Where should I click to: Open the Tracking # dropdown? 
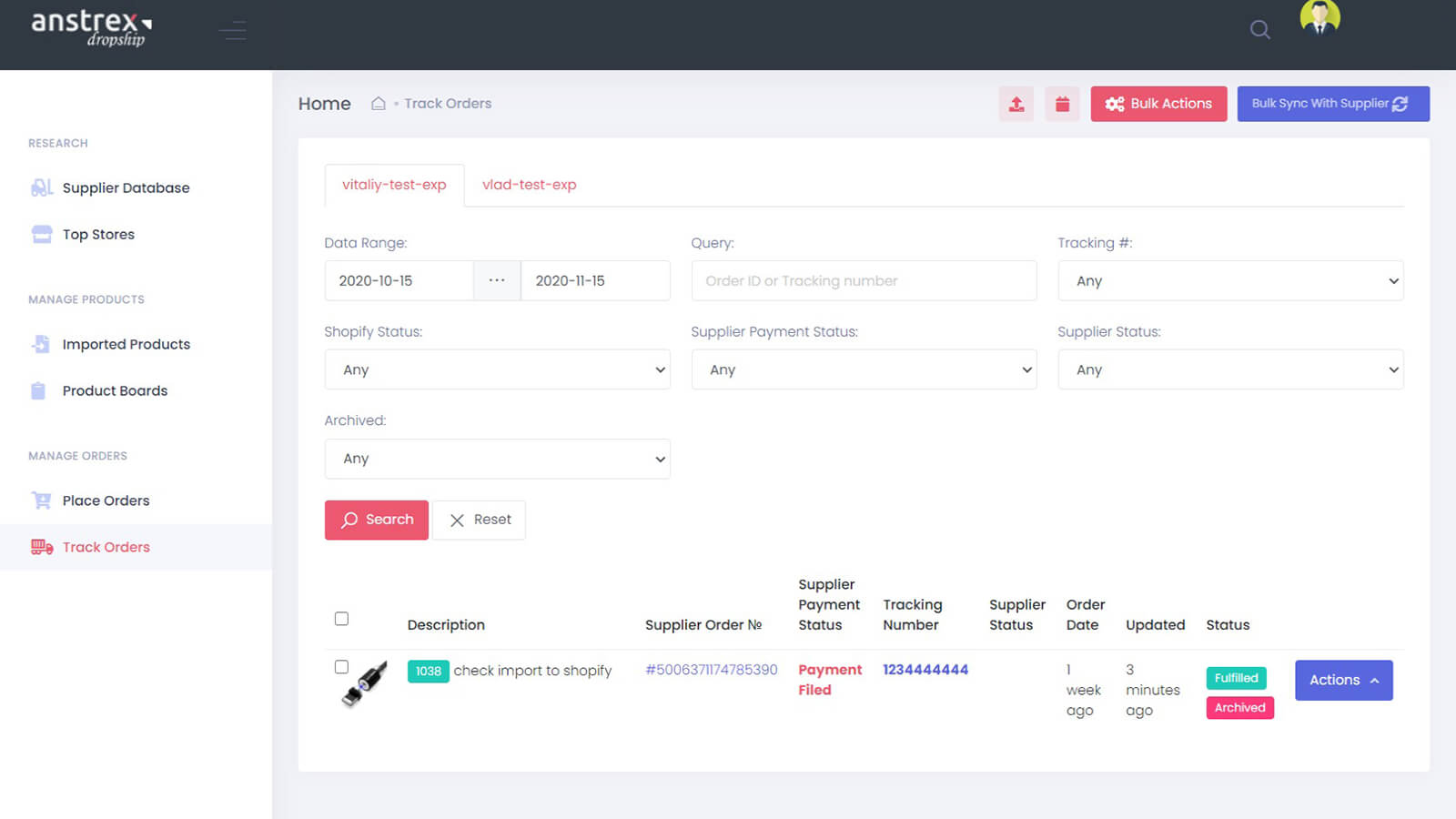pos(1230,280)
